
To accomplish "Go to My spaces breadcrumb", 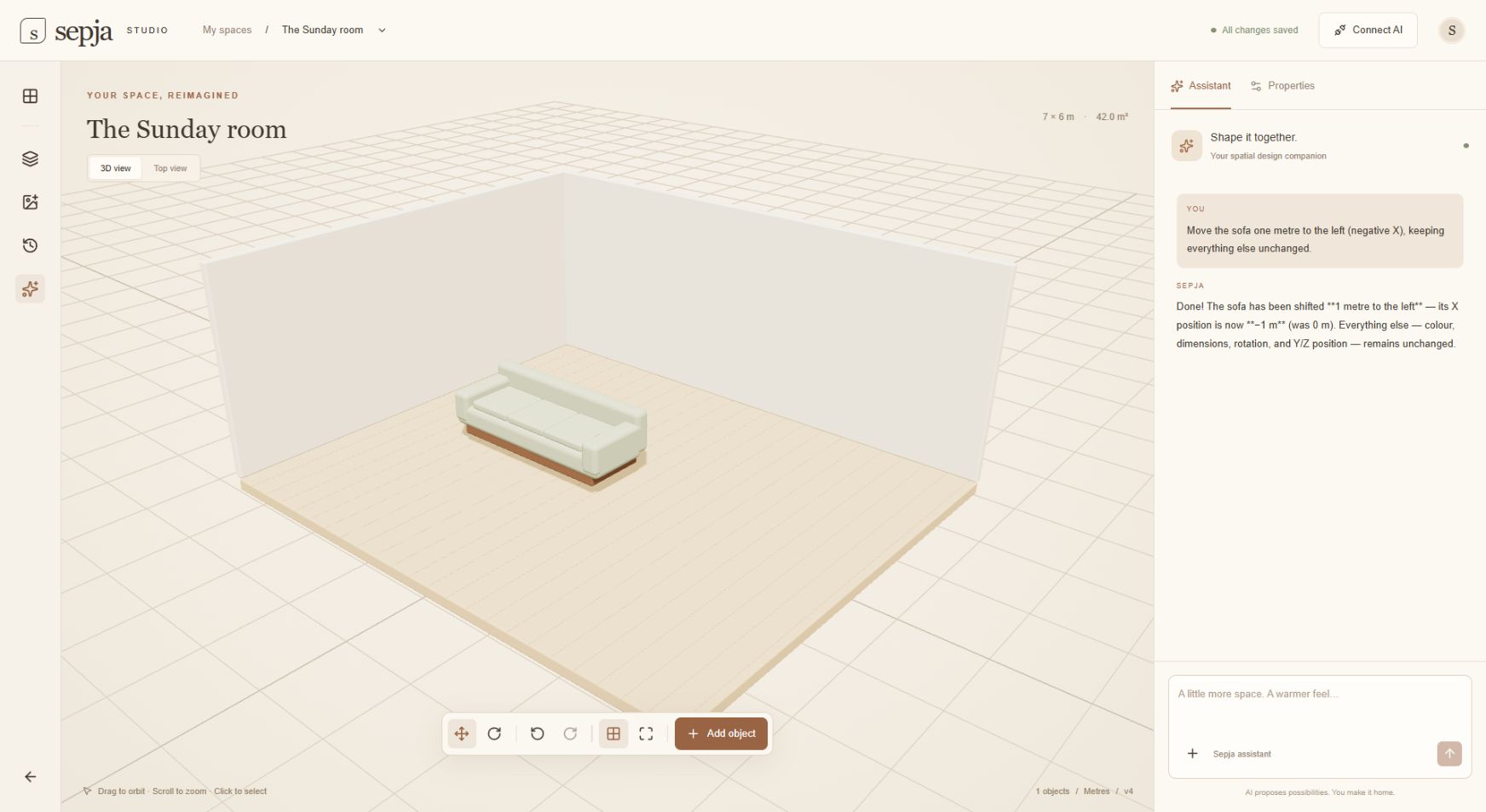I will click(x=227, y=30).
